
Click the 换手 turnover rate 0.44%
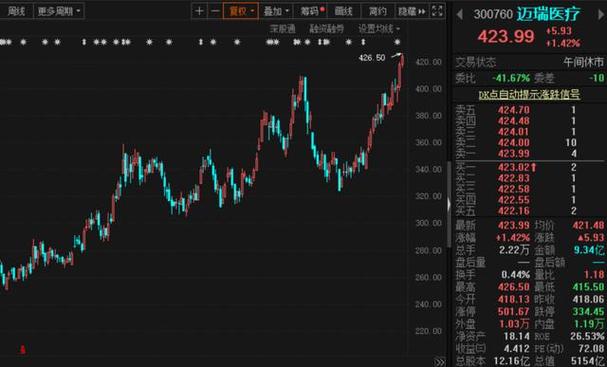click(516, 275)
